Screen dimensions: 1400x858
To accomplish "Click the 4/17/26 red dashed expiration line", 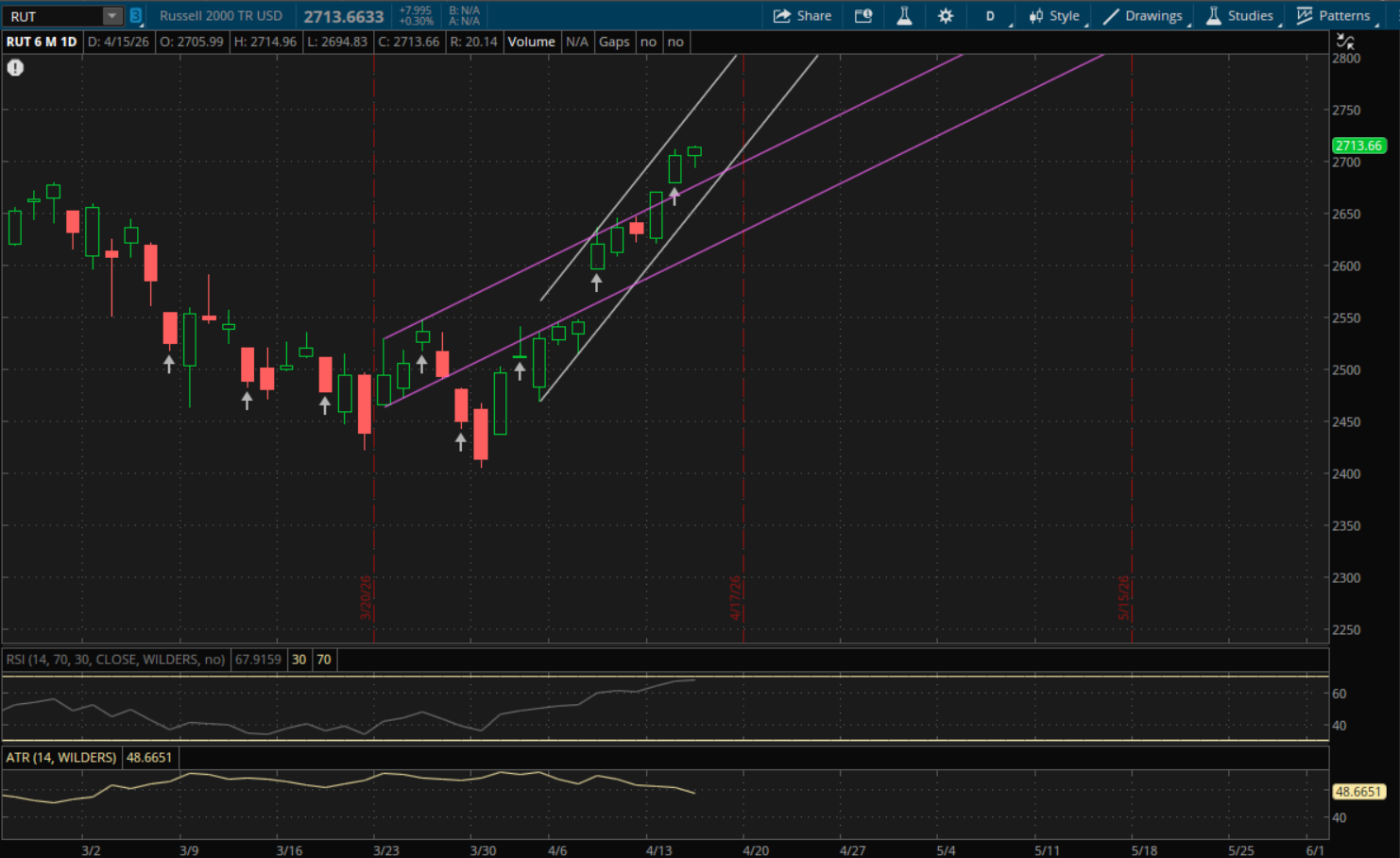I will click(743, 378).
